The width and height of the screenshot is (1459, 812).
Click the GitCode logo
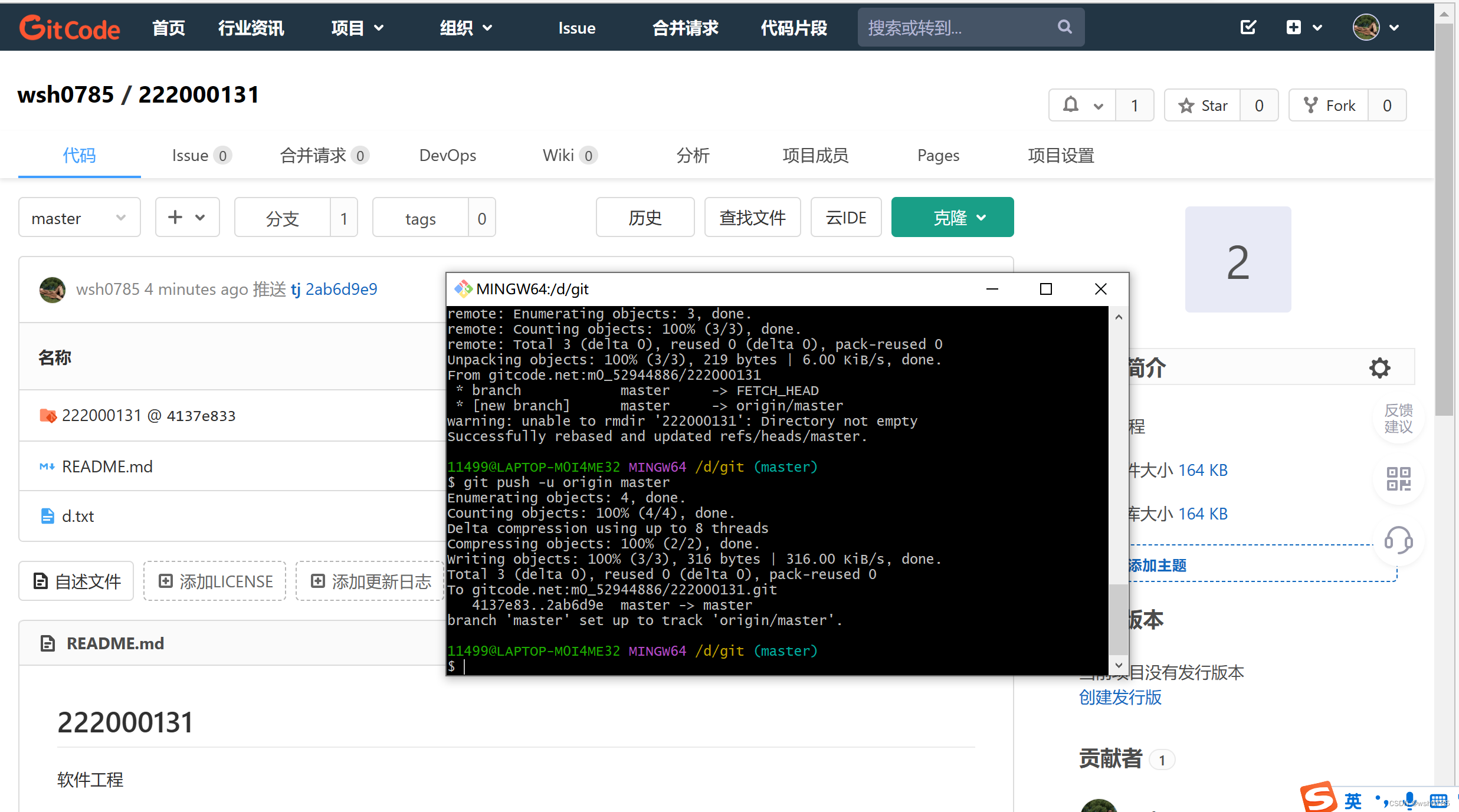point(70,27)
